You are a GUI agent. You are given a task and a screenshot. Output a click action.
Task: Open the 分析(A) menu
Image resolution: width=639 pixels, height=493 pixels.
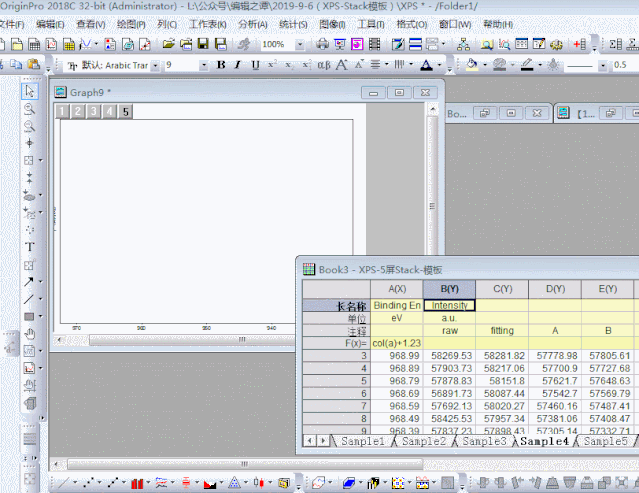[253, 24]
